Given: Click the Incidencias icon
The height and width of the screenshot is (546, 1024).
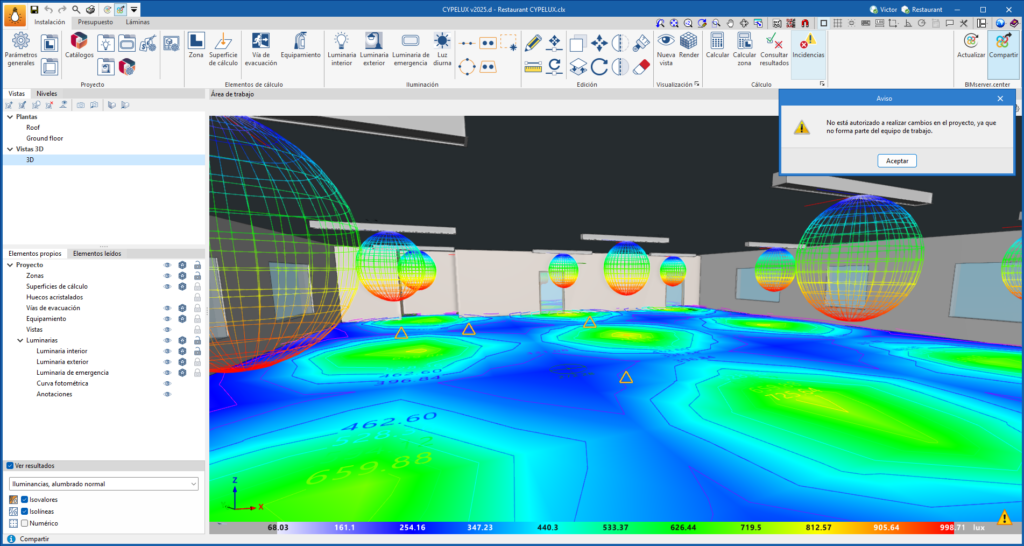Looking at the screenshot, I should point(808,46).
